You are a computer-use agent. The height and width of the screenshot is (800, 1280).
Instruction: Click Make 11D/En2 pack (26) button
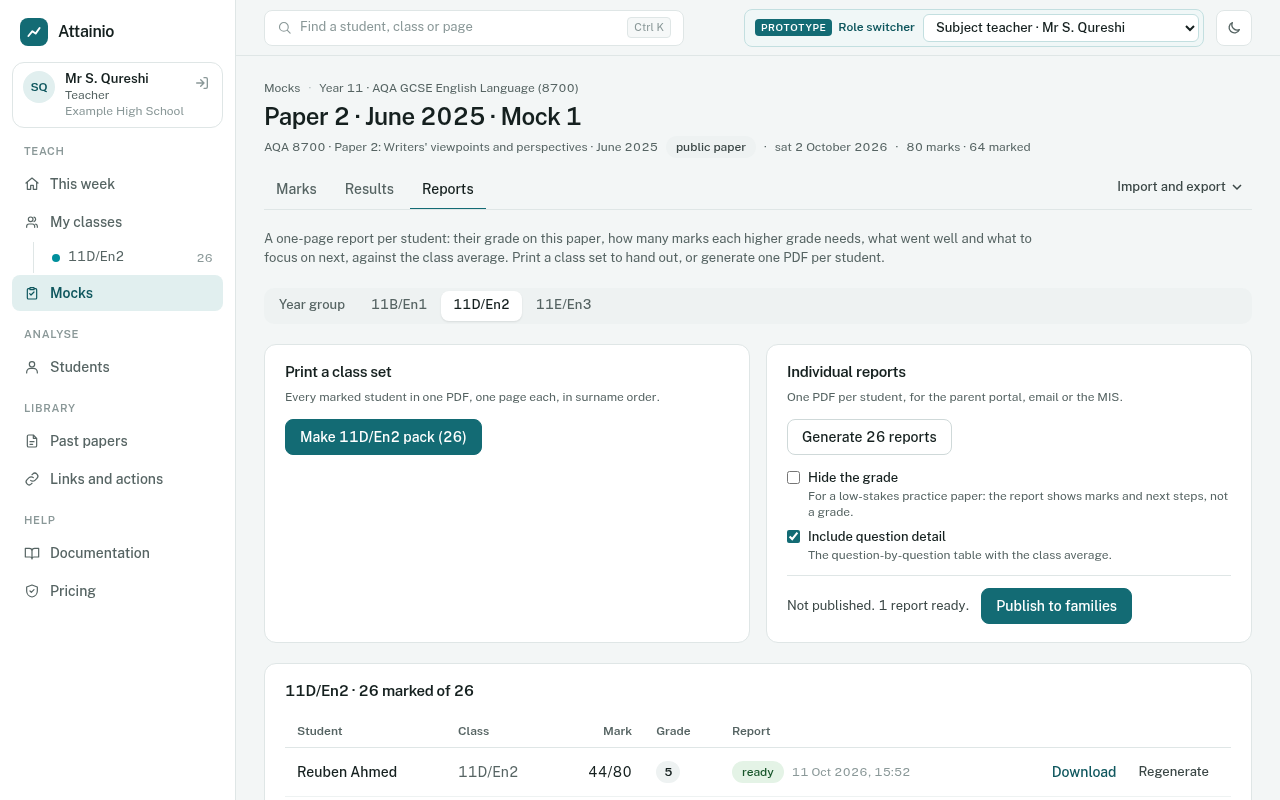(x=383, y=437)
